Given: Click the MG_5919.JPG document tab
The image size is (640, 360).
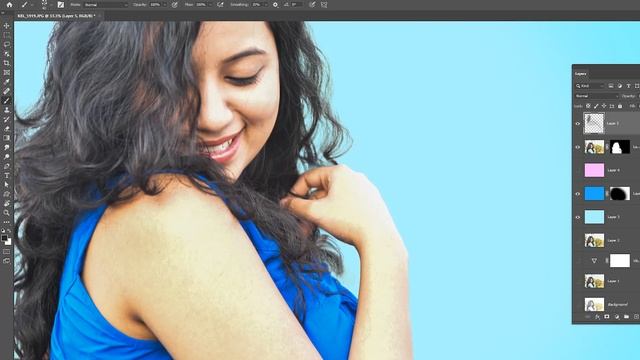Looking at the screenshot, I should point(56,16).
